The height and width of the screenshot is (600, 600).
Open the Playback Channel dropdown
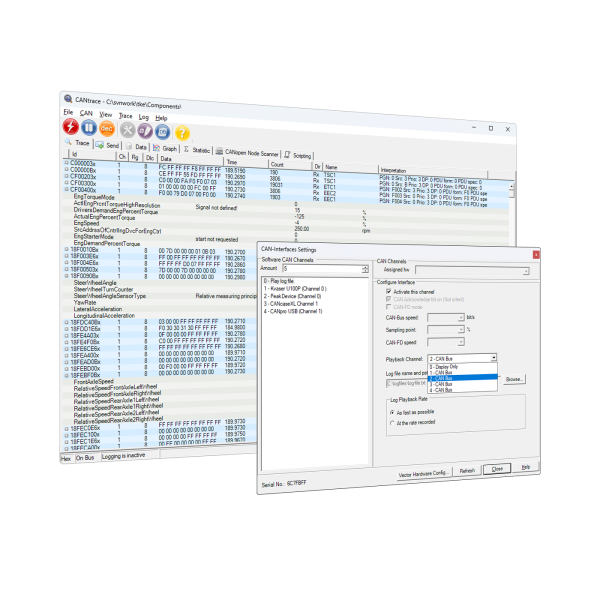click(493, 357)
